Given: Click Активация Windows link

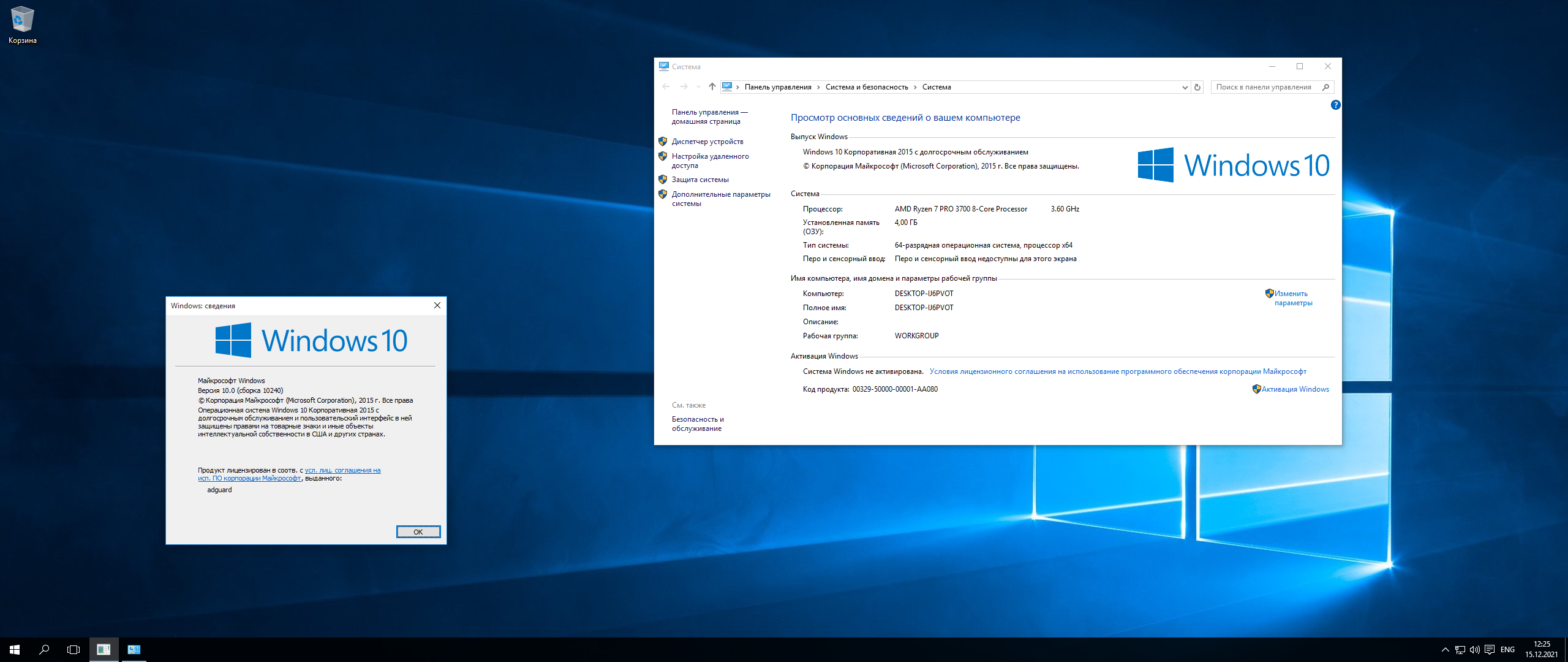Looking at the screenshot, I should click(x=1295, y=389).
